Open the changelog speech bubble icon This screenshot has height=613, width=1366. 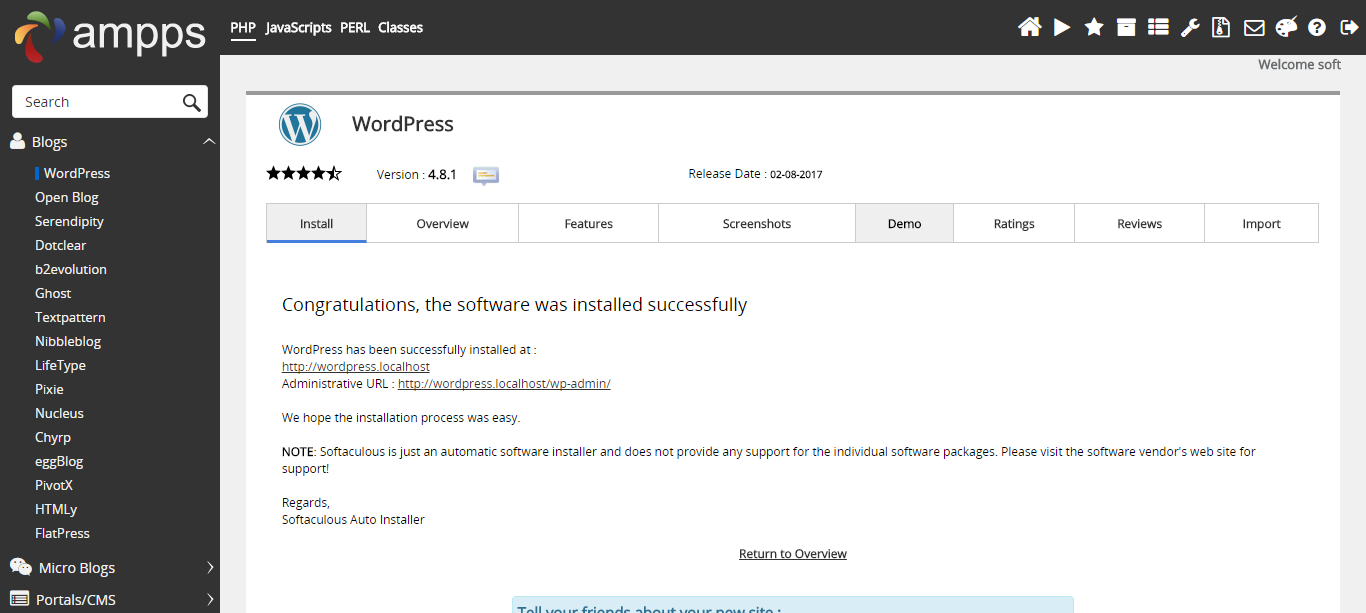click(486, 175)
